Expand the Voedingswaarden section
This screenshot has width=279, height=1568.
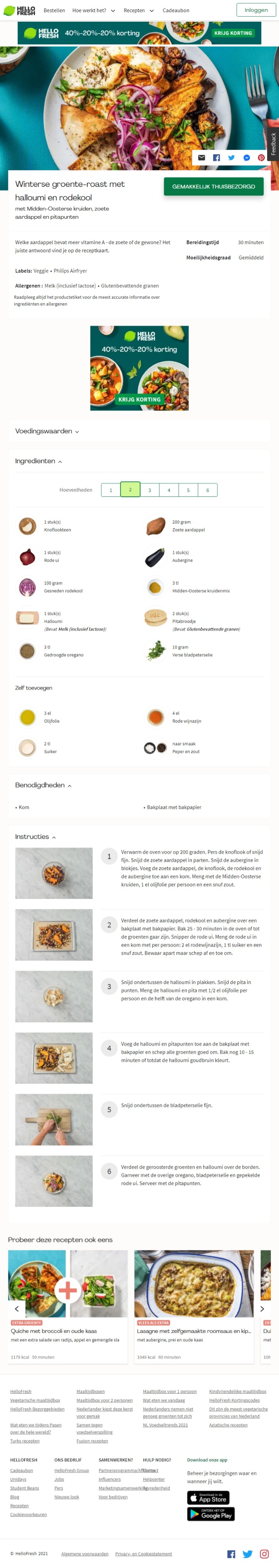click(x=47, y=431)
